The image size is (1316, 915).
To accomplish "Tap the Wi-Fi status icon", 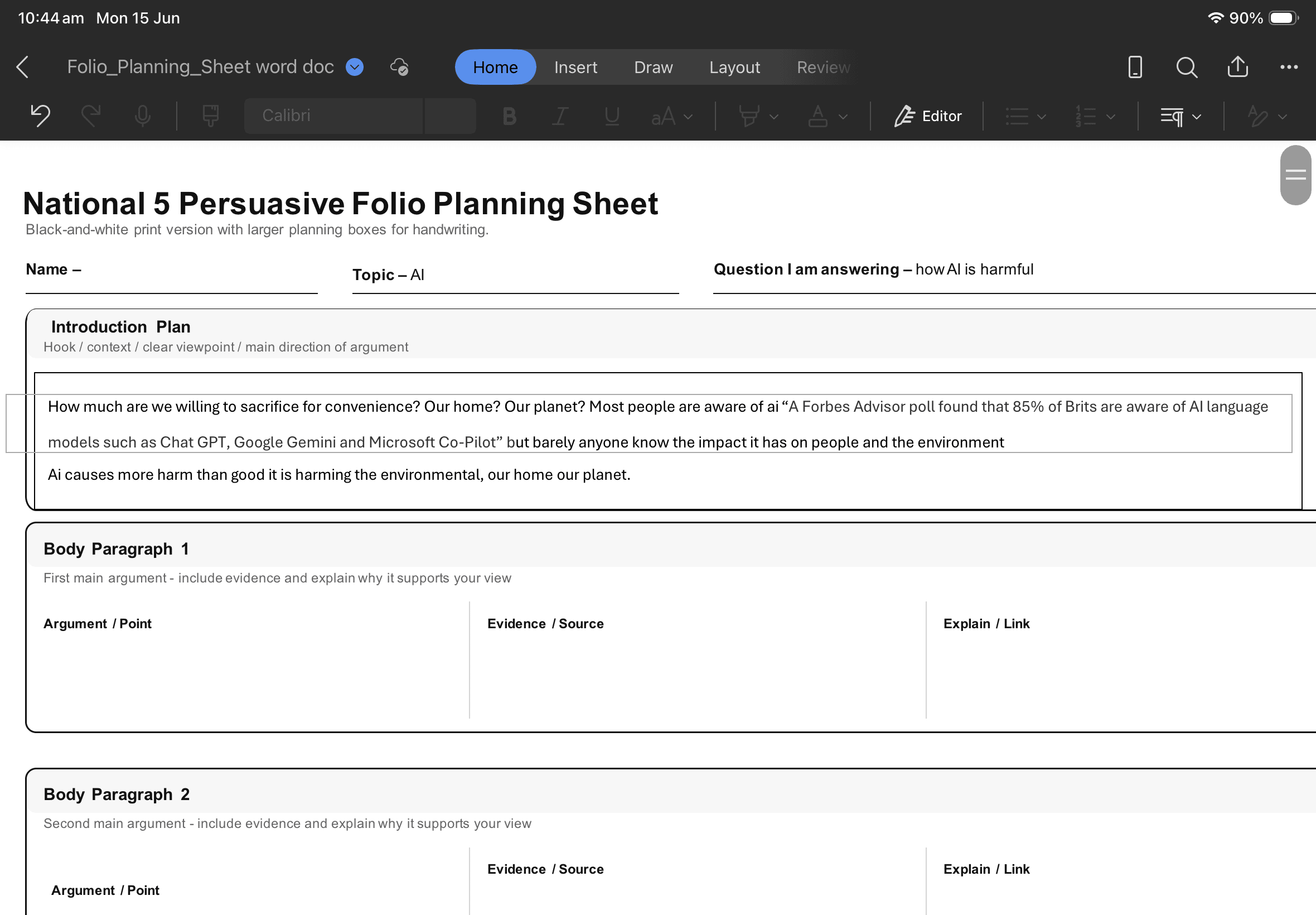I will pos(1215,18).
